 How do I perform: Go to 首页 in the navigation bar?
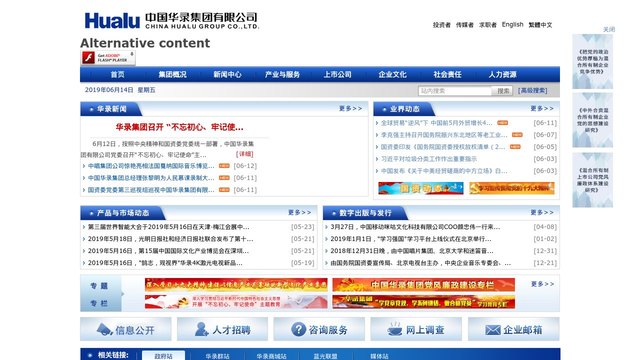pos(118,75)
